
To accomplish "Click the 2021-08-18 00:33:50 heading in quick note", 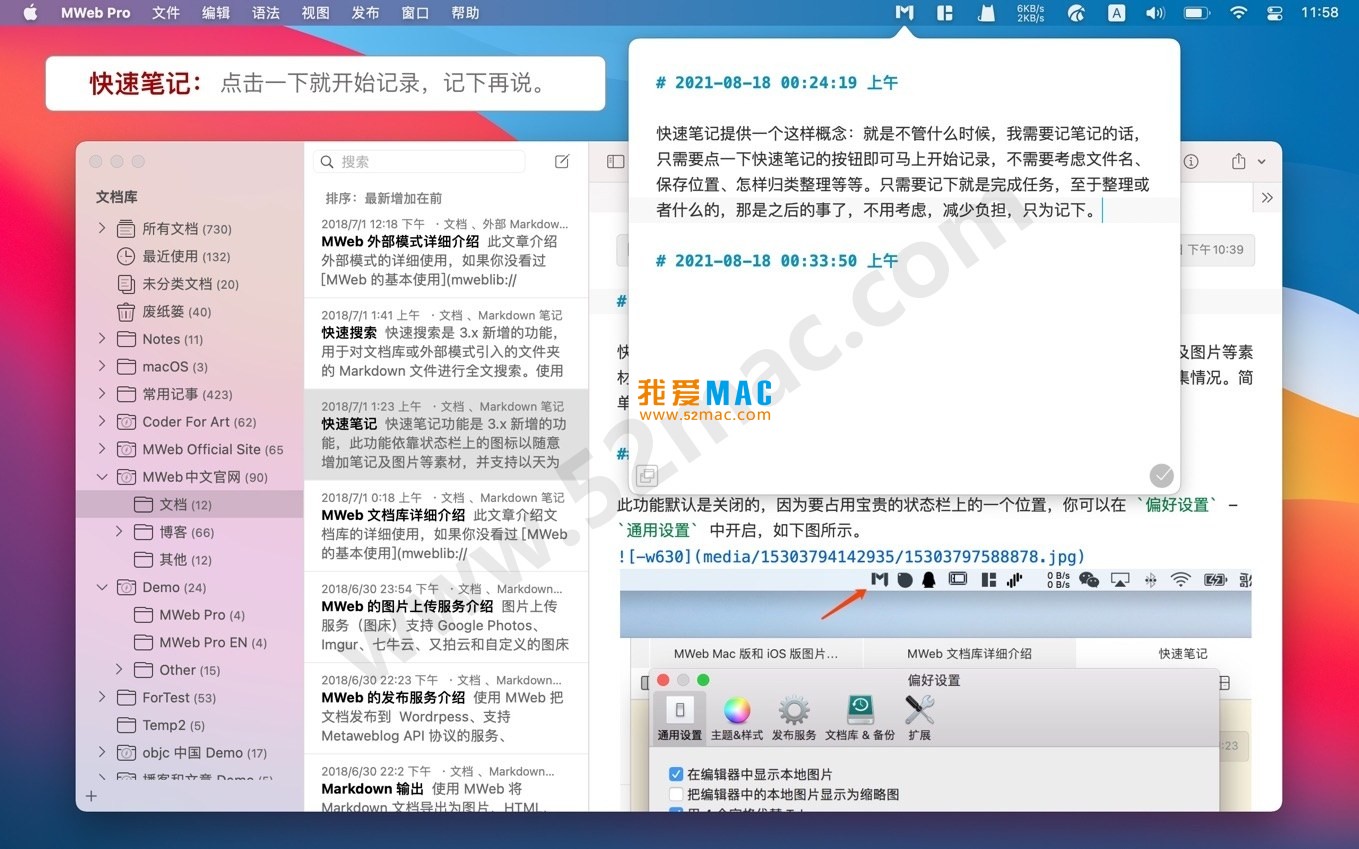I will (x=777, y=261).
